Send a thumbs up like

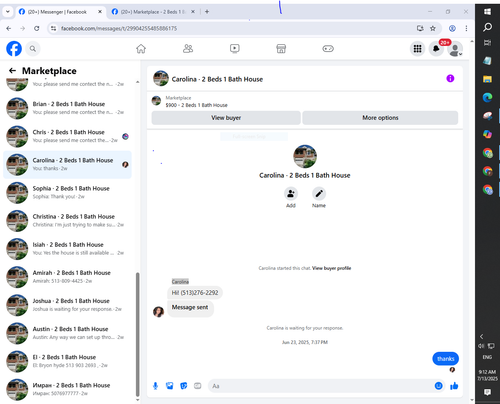click(454, 386)
